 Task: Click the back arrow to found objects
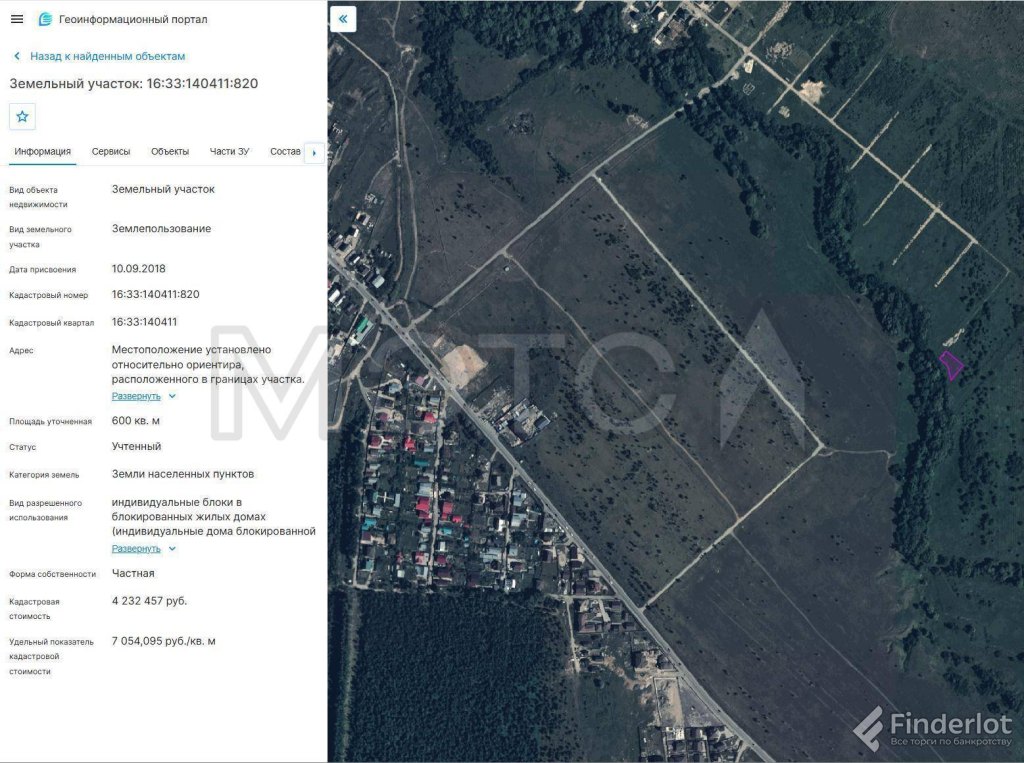pyautogui.click(x=17, y=56)
